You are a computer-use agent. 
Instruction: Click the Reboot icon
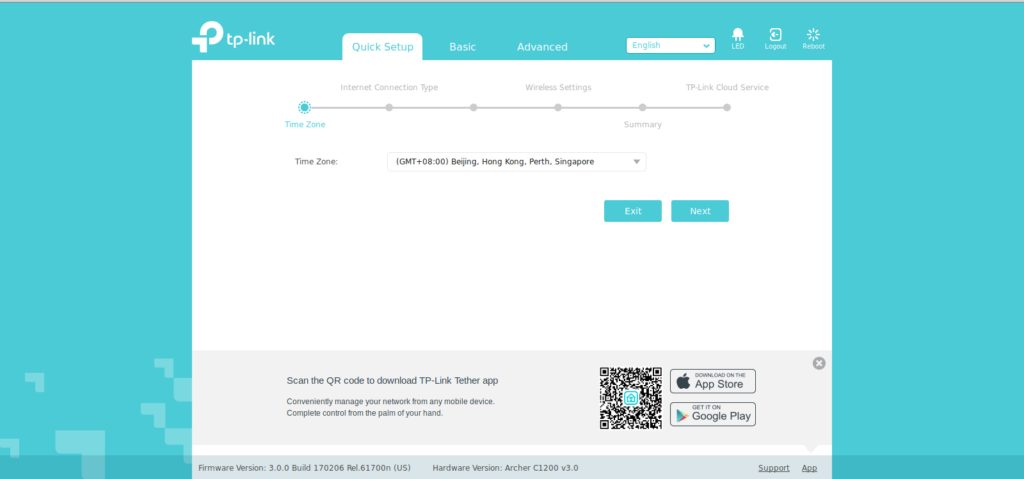[x=813, y=37]
